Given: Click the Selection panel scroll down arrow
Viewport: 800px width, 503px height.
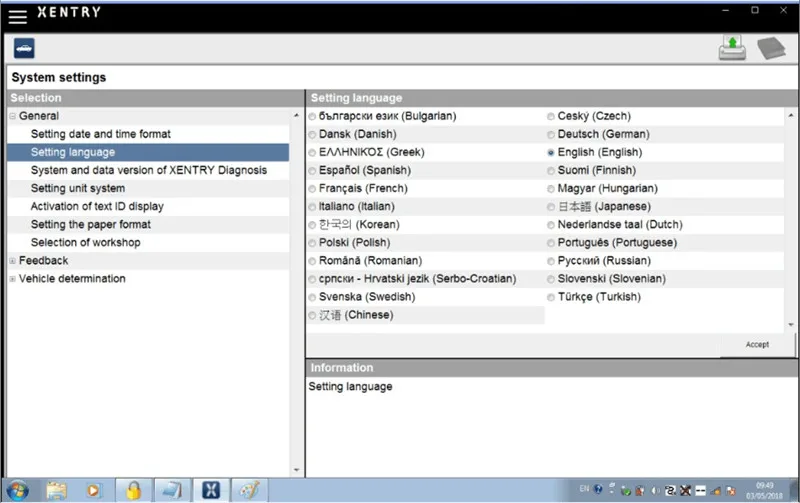Looking at the screenshot, I should click(296, 470).
